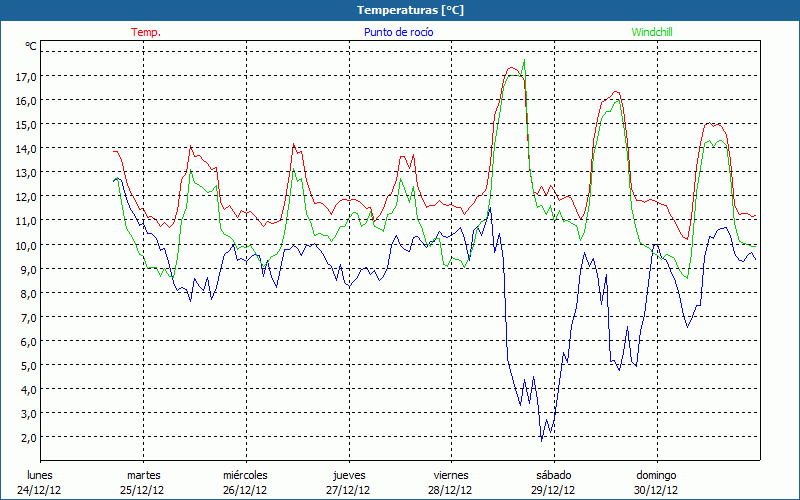
Task: Select domingo 30/12/12 date label
Action: click(x=657, y=482)
